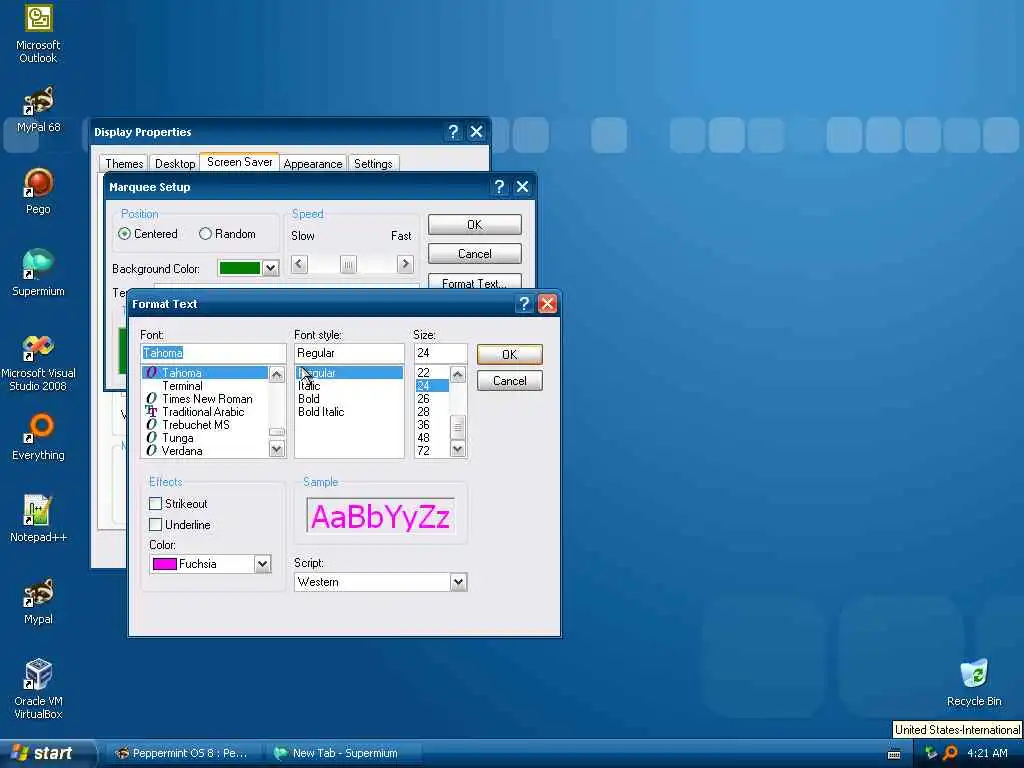Select the Mypal desktop shortcut
This screenshot has height=768, width=1024.
coord(38,601)
